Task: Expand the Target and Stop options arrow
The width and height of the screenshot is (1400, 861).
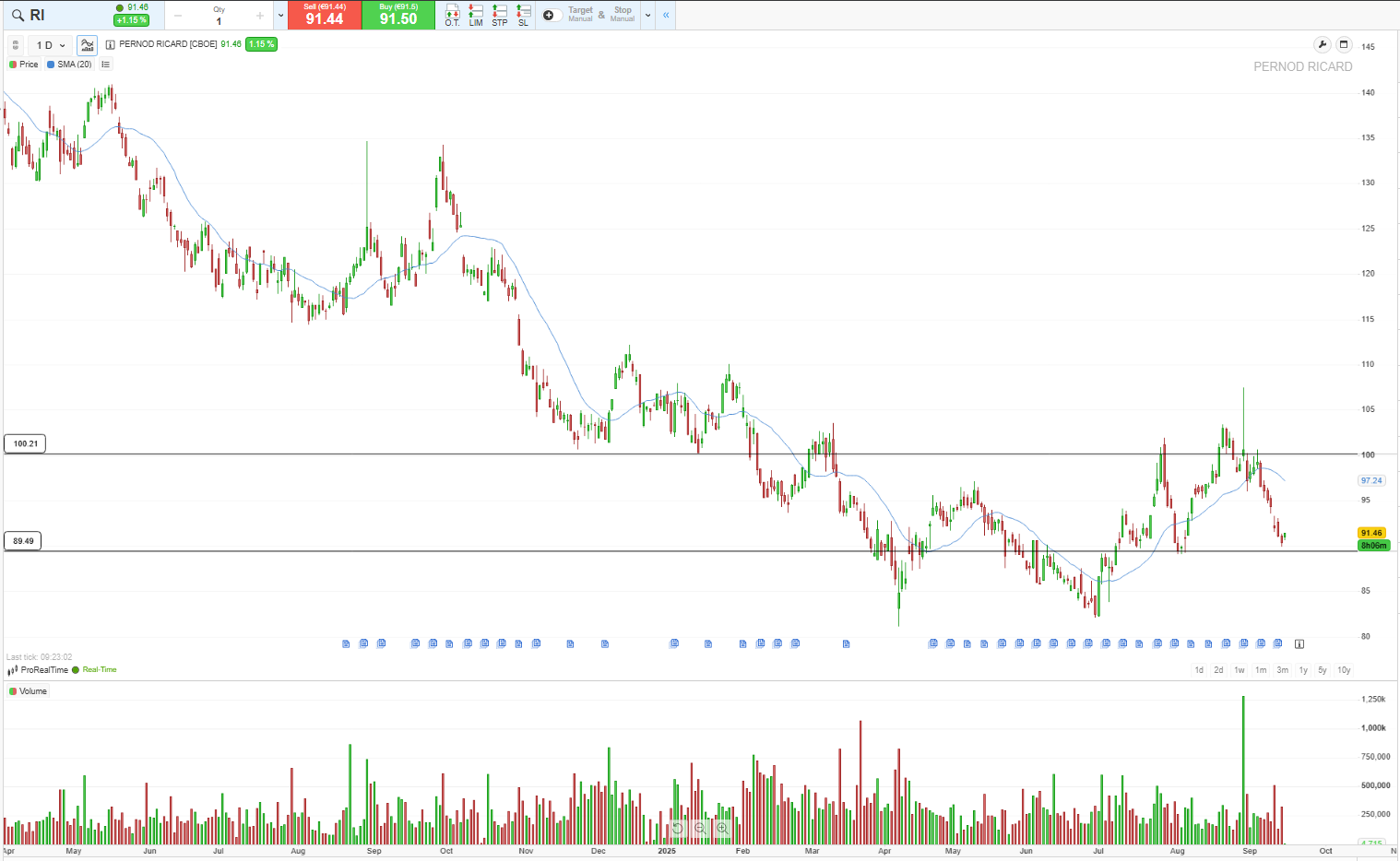Action: 647,15
